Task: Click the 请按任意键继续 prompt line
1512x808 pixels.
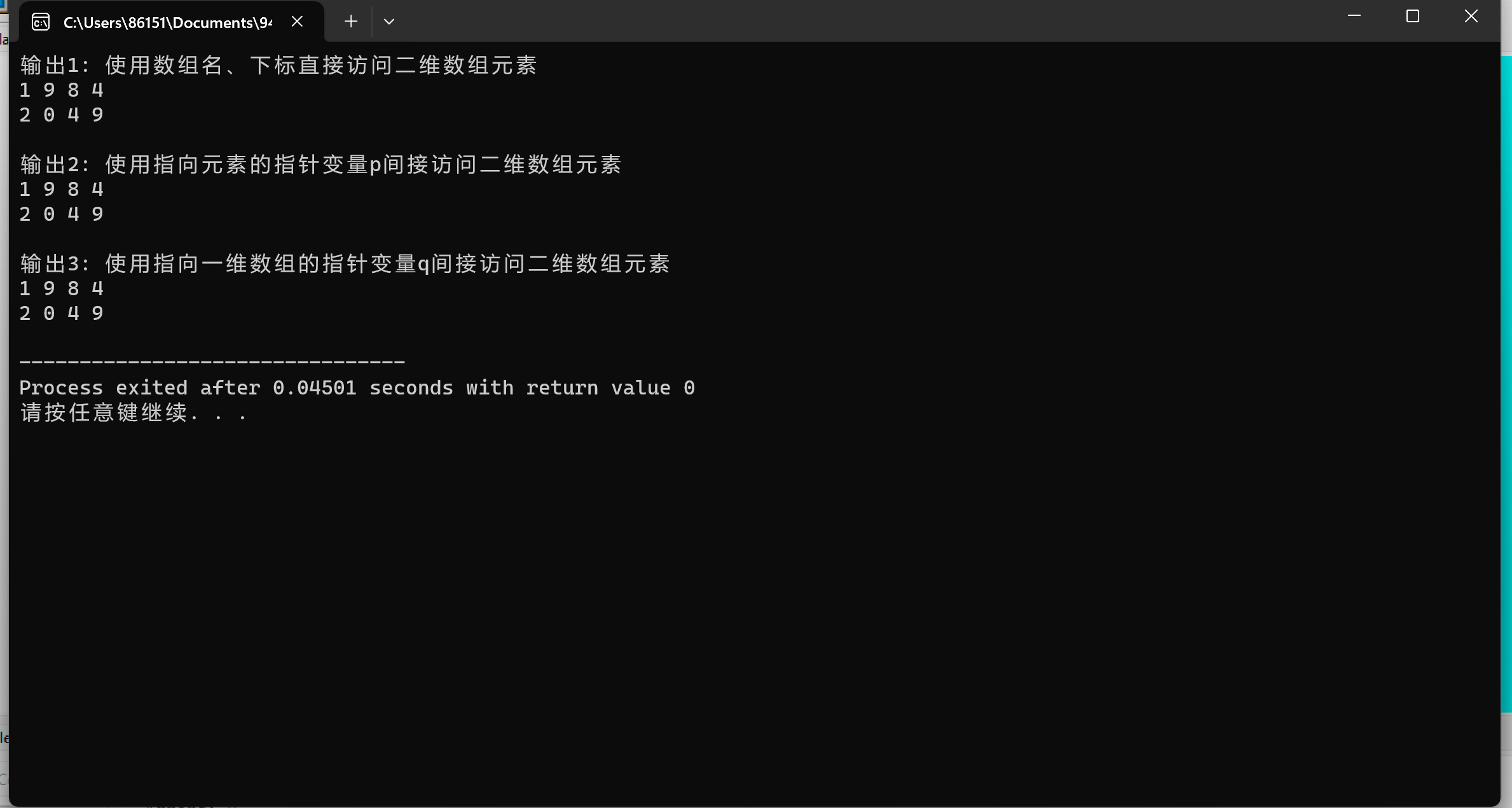Action: pos(134,412)
